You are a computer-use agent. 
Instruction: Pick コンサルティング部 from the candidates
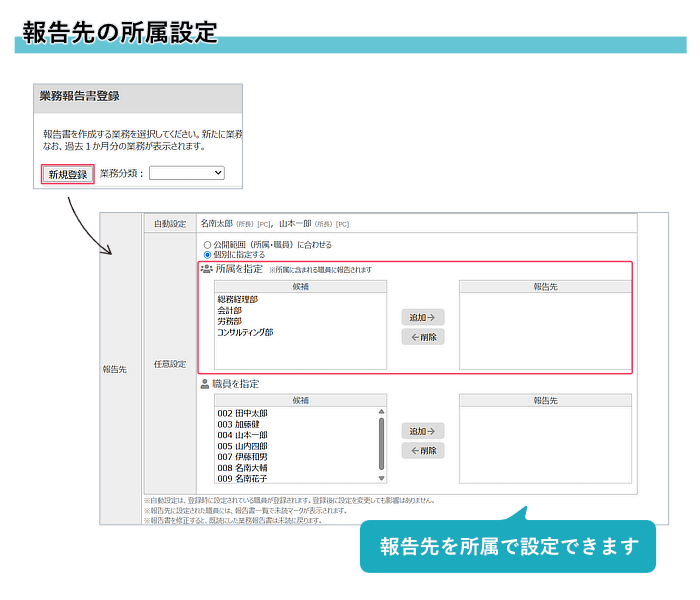point(245,332)
